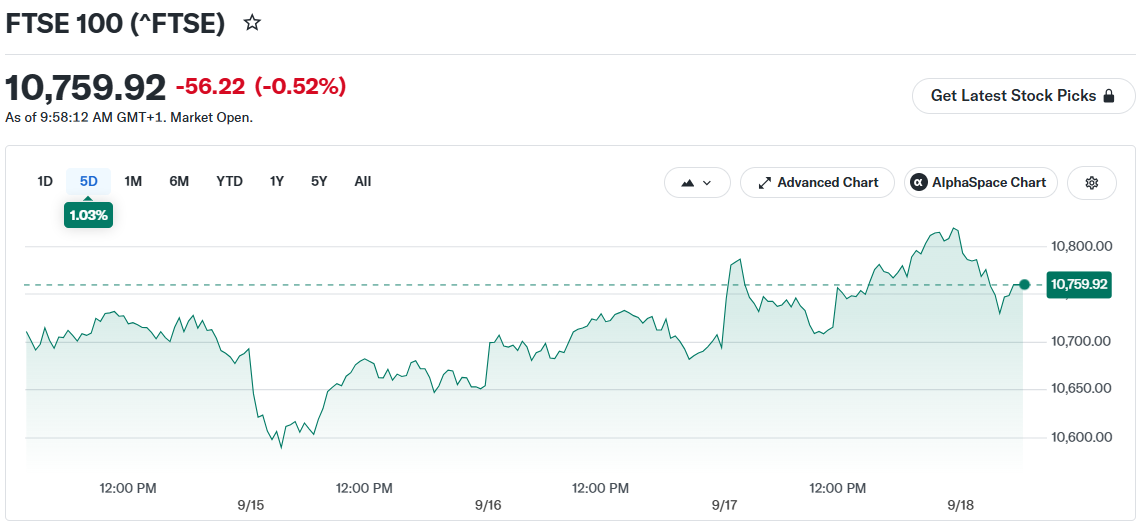Click the FTSE 100 (^FTSE) title

pos(116,24)
